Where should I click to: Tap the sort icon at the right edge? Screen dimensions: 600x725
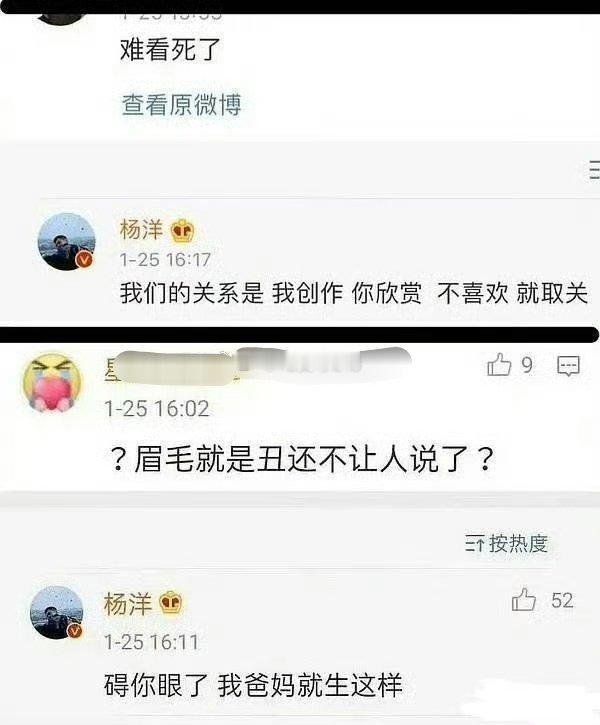[594, 170]
